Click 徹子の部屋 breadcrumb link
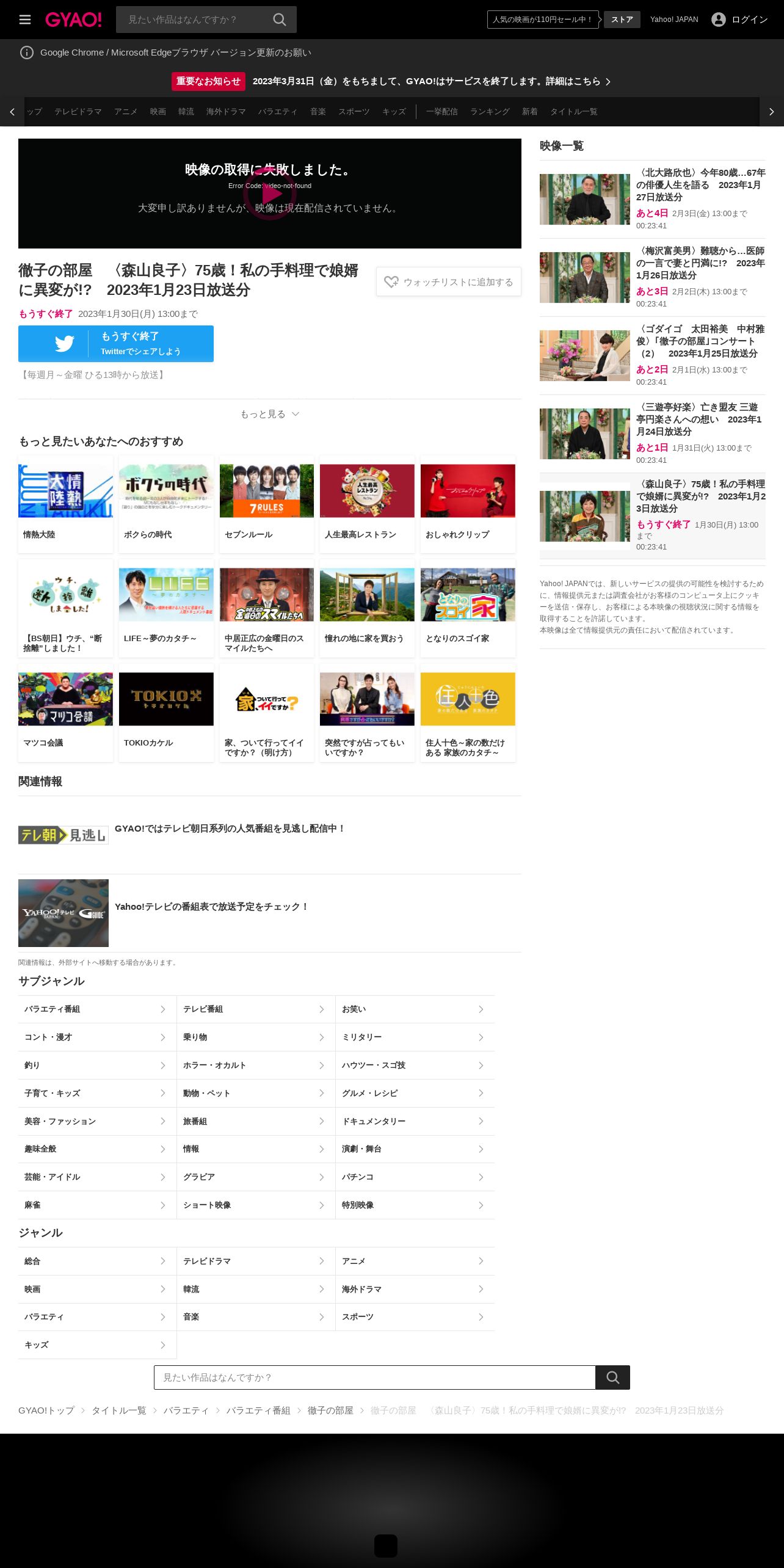The width and height of the screenshot is (784, 1568). 330,1410
